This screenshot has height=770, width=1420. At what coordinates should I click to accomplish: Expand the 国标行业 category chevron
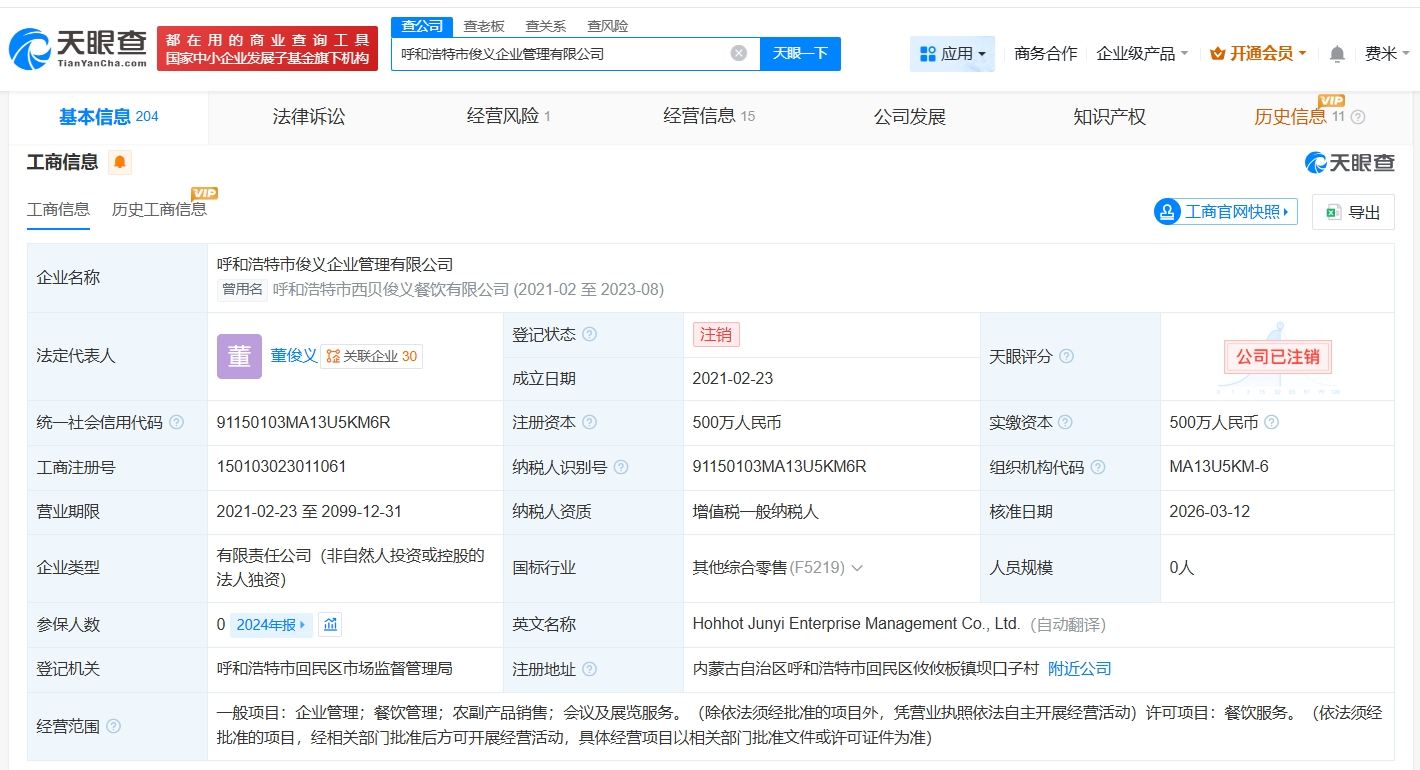click(x=857, y=568)
